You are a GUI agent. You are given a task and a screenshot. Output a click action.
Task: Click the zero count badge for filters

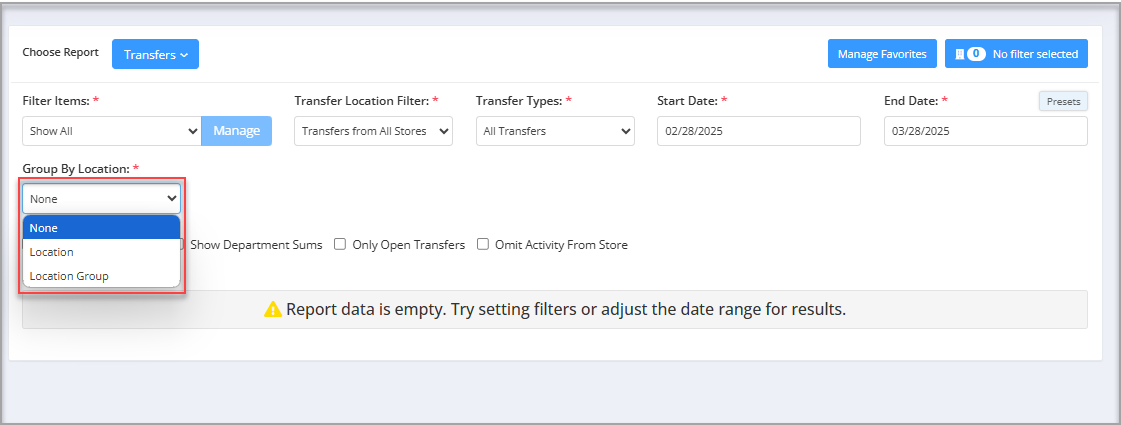[977, 54]
